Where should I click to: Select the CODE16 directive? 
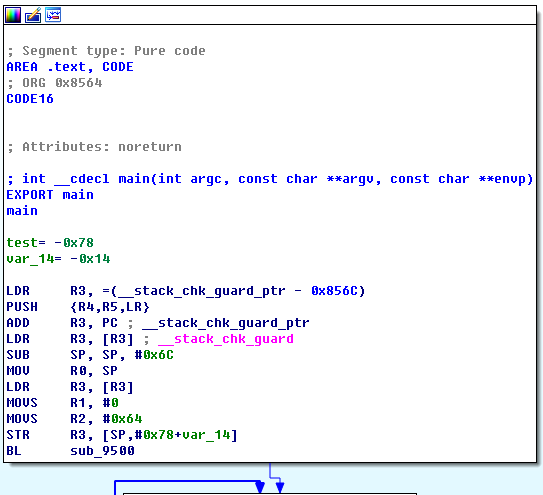point(30,99)
